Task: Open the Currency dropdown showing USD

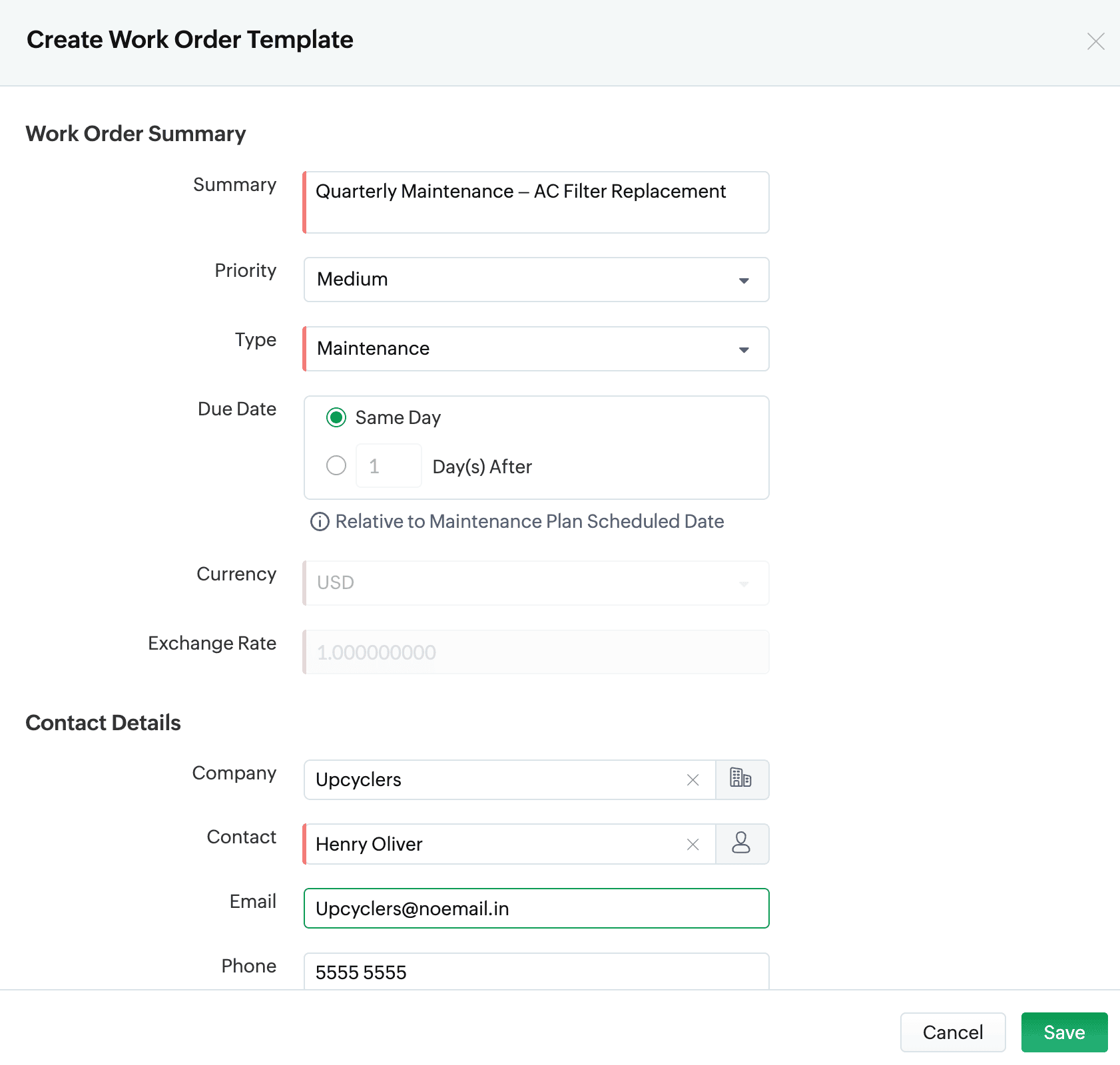Action: 536,583
